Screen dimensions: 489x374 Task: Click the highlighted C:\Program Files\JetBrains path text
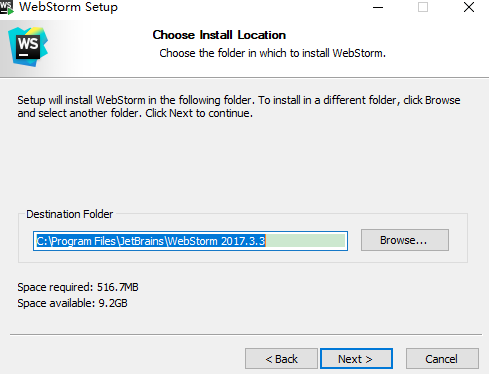tap(151, 241)
